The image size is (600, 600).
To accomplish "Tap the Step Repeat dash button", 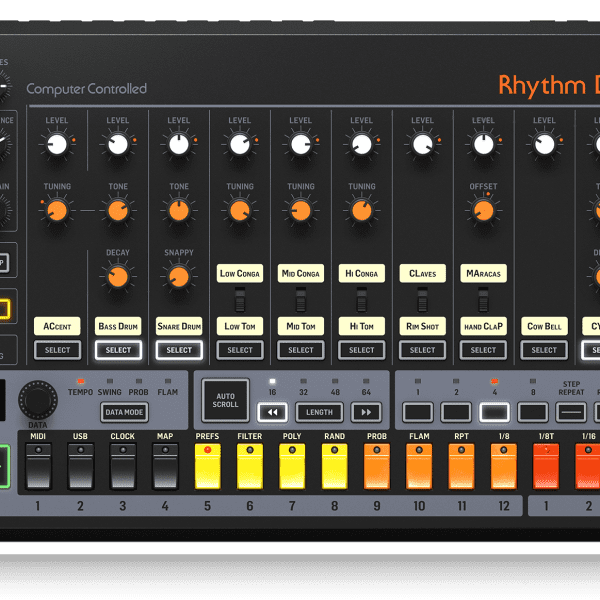I will (571, 412).
